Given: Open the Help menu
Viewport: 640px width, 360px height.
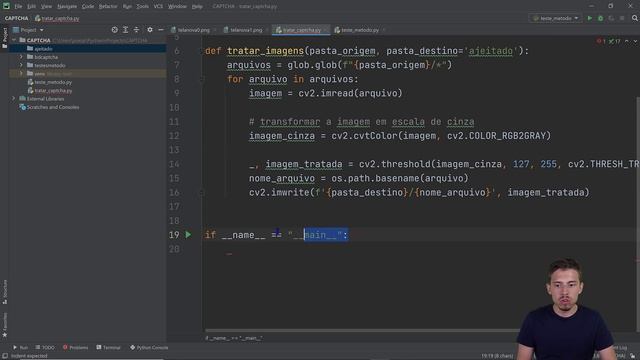Looking at the screenshot, I should tap(197, 7).
